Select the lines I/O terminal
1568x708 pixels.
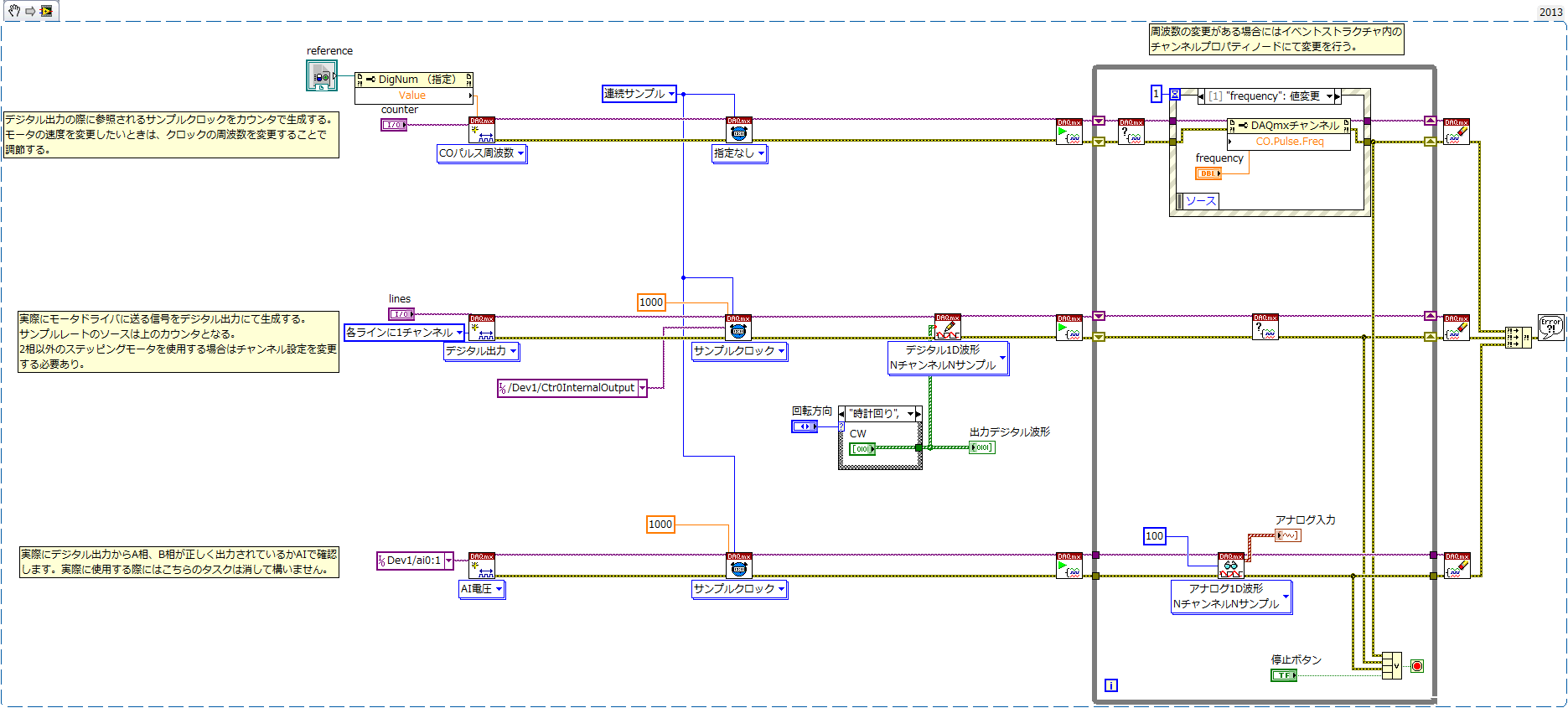(x=401, y=314)
